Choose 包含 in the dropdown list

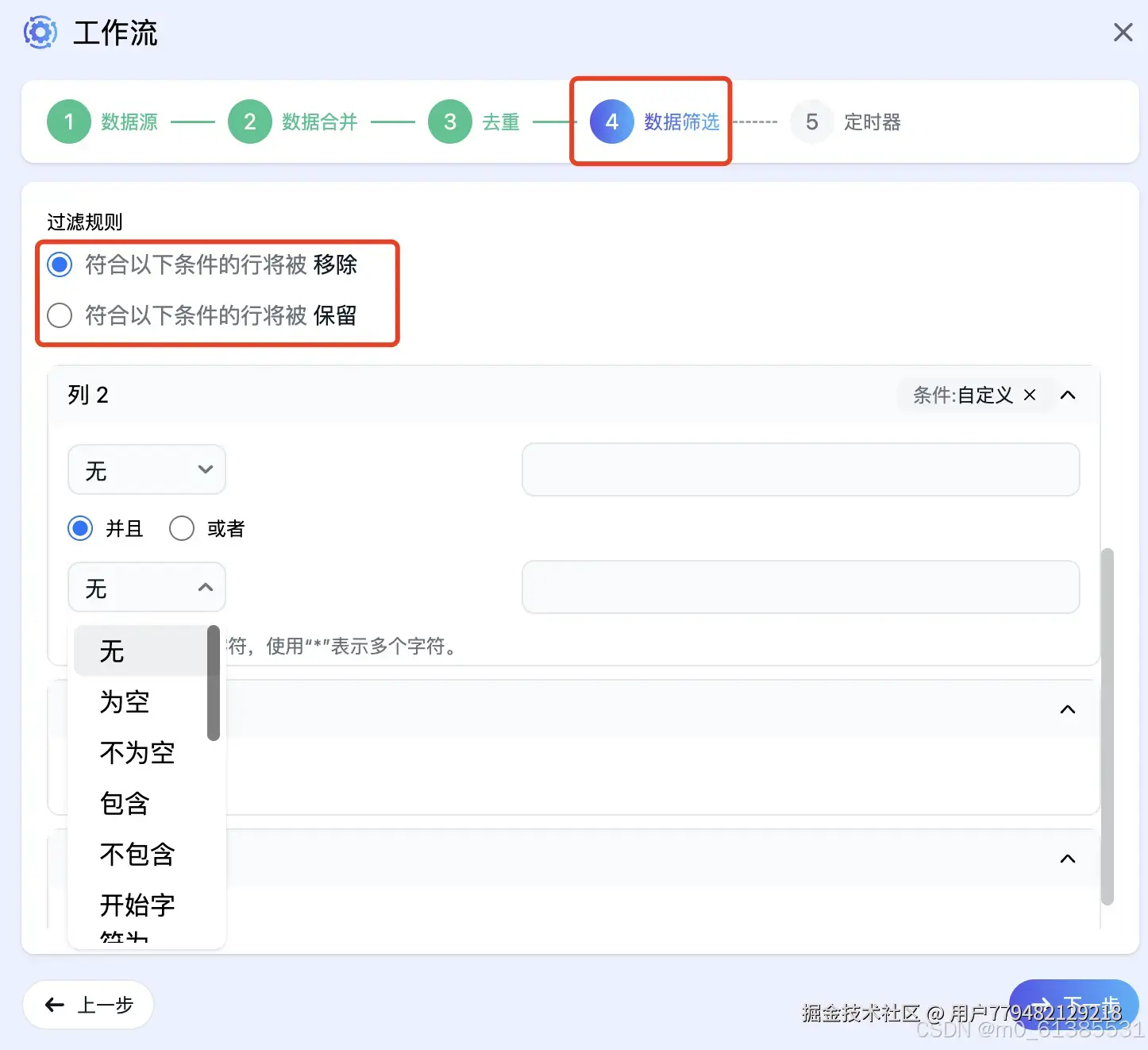click(x=141, y=804)
